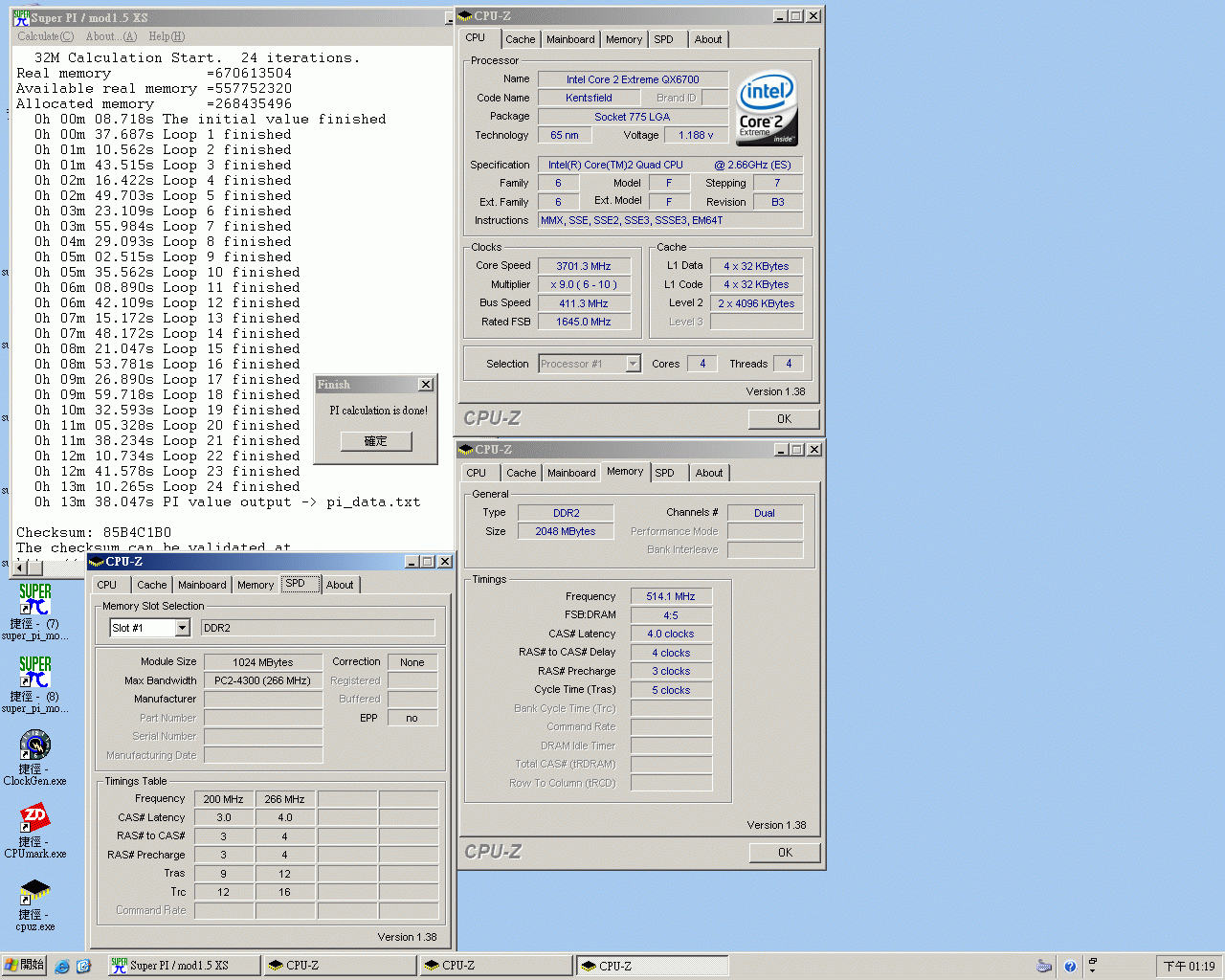1225x980 pixels.
Task: Open Cache tab in memory timings CPU-Z window
Action: (522, 473)
